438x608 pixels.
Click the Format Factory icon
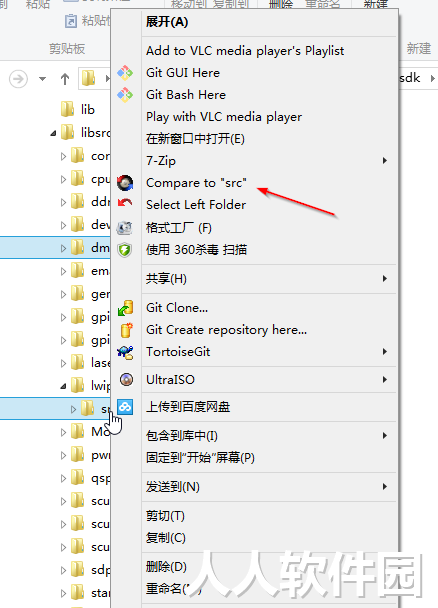(x=125, y=228)
